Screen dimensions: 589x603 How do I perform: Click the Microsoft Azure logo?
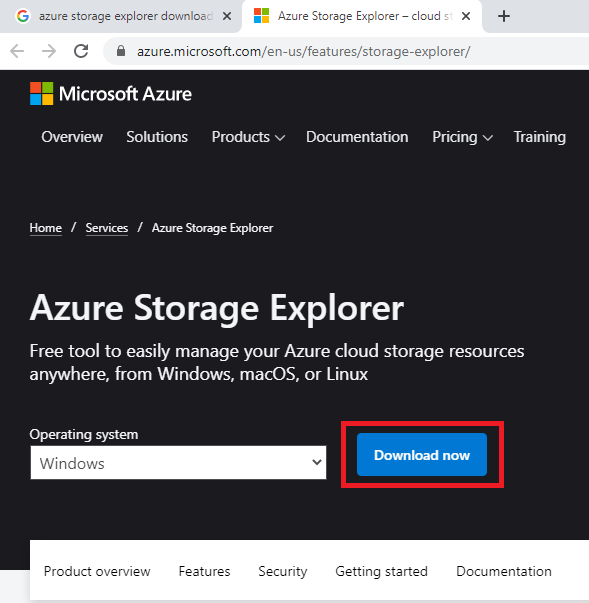(x=111, y=93)
